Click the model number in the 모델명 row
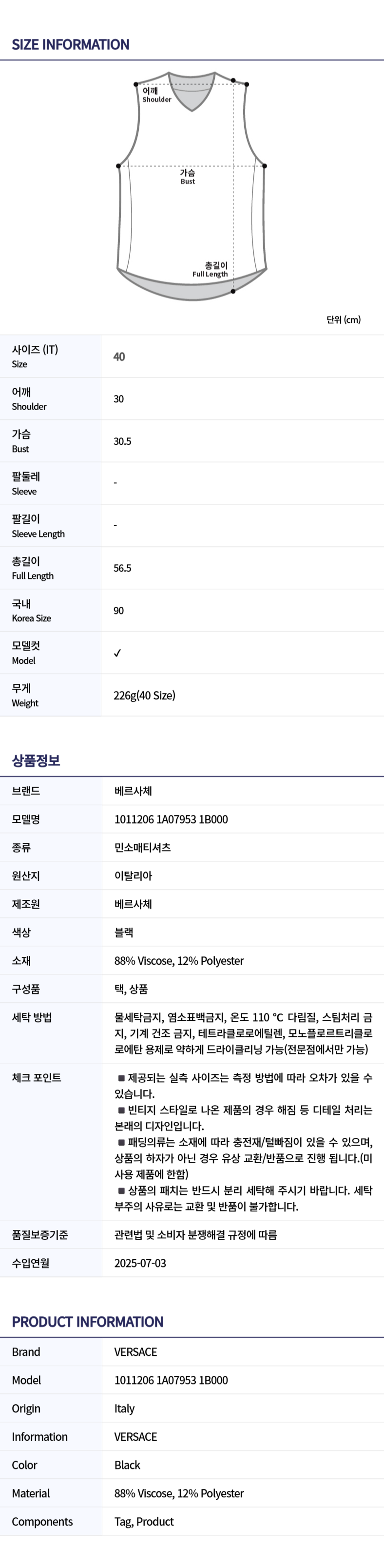 (x=171, y=819)
